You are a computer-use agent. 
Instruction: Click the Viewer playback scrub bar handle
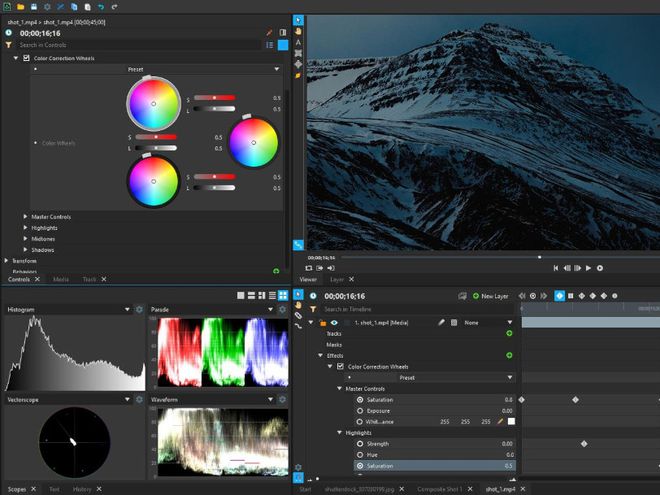(x=540, y=257)
